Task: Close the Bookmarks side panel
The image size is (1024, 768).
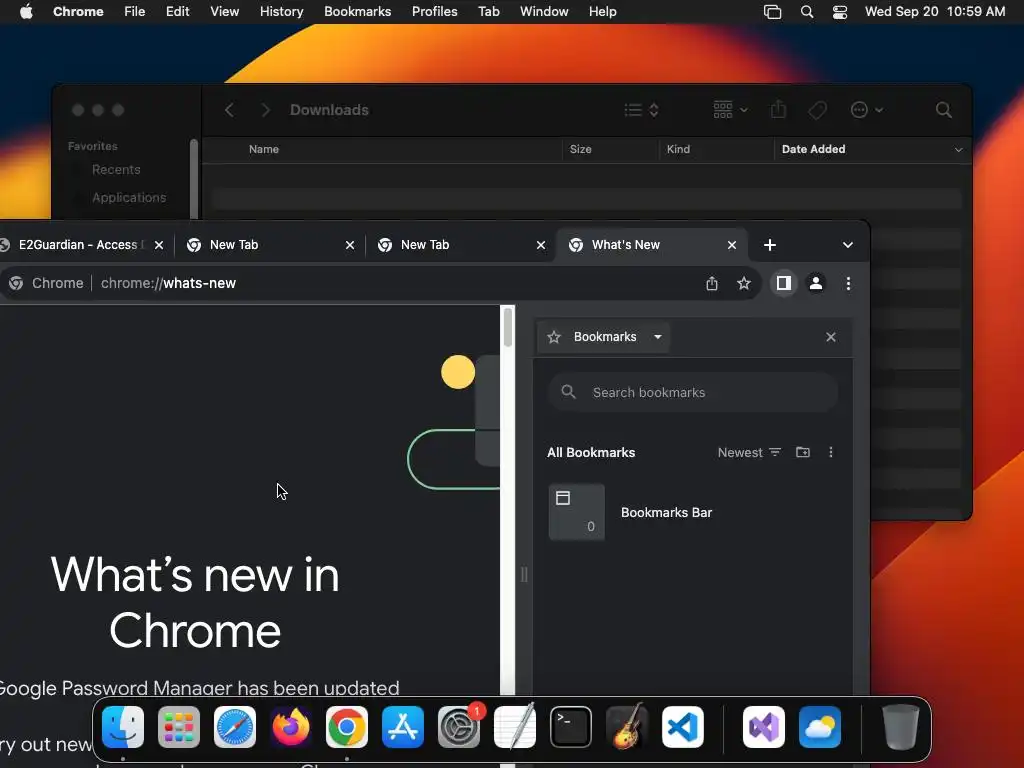Action: (831, 337)
